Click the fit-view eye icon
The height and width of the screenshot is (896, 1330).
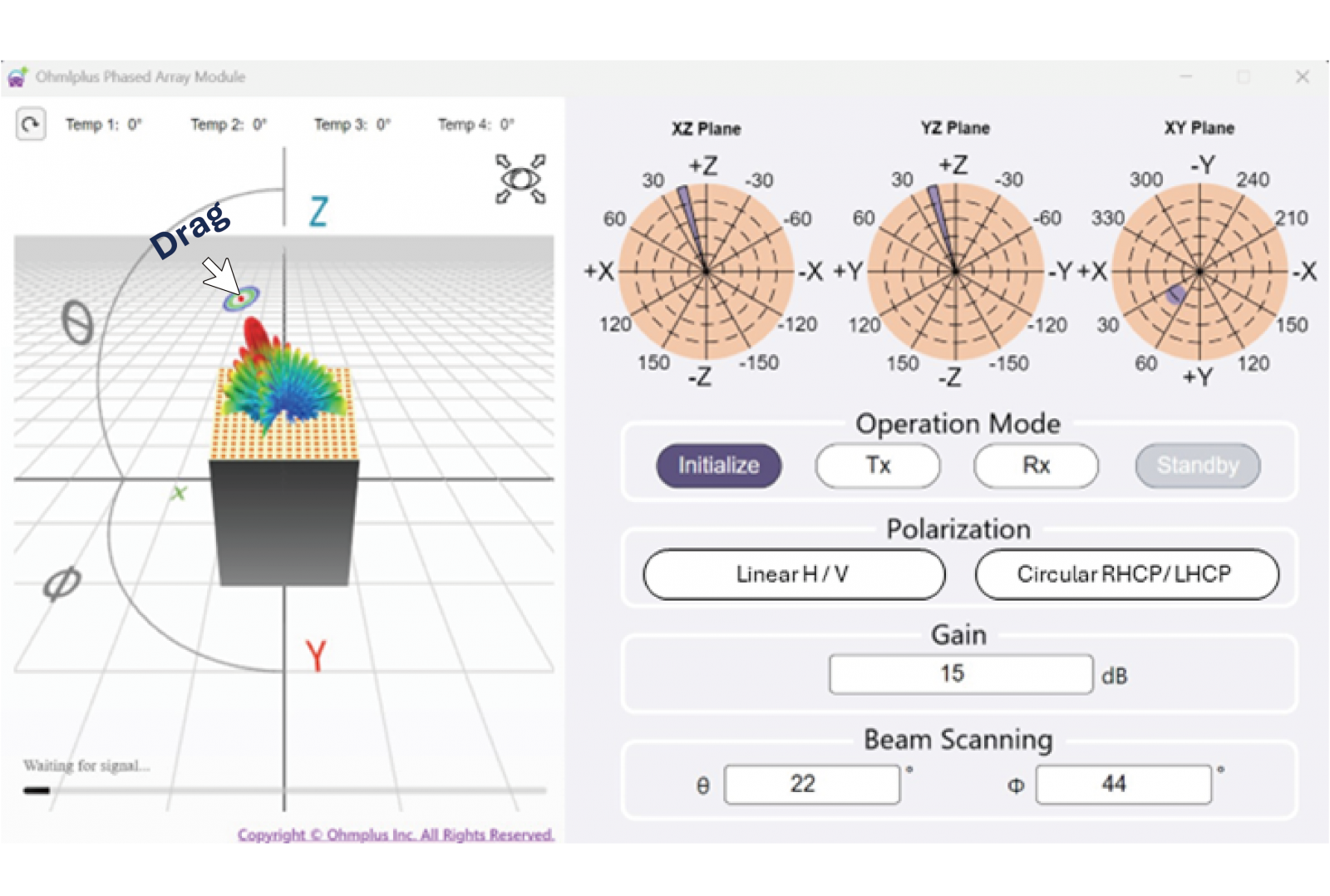point(520,179)
